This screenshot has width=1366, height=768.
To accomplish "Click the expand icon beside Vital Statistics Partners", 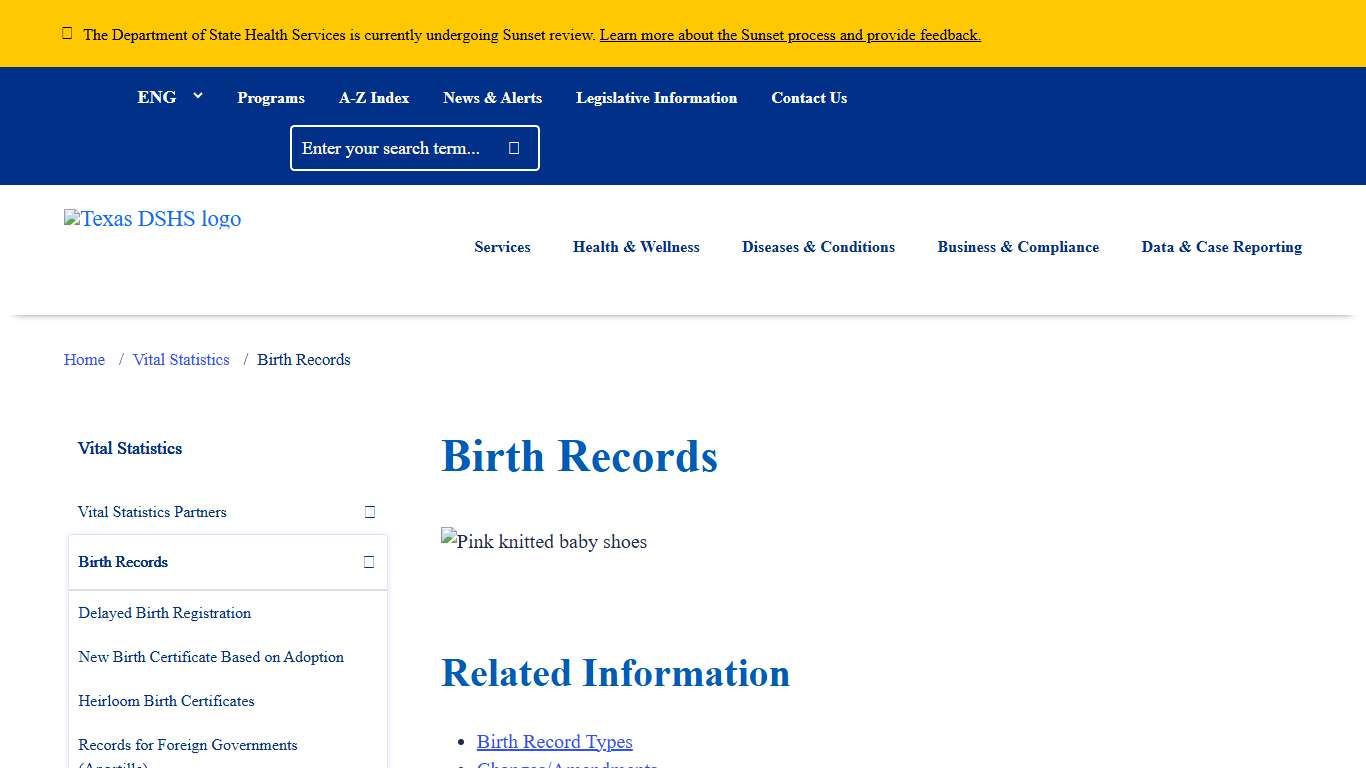I will [x=369, y=511].
